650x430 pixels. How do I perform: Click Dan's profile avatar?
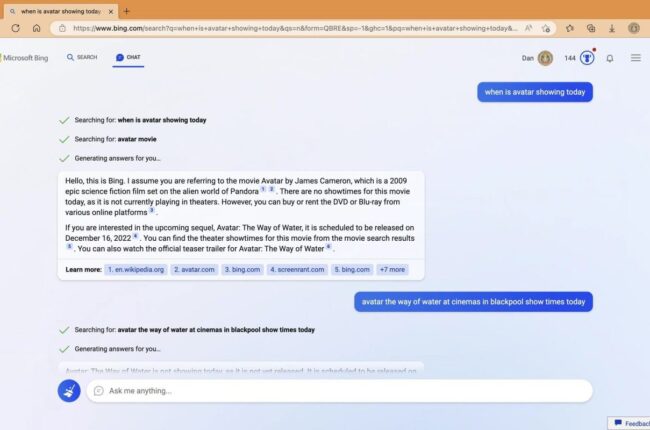[545, 58]
